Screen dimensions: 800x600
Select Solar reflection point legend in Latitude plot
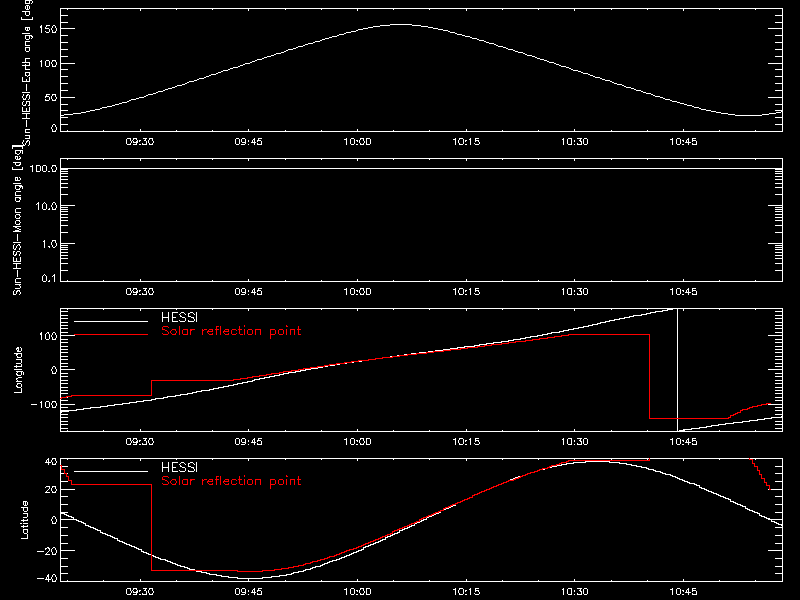[231, 481]
